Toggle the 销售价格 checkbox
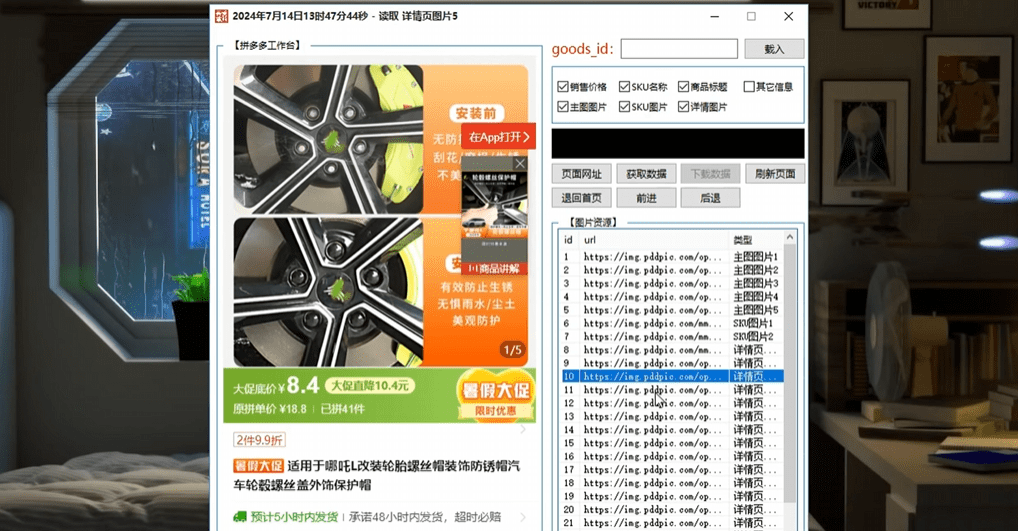 563,86
